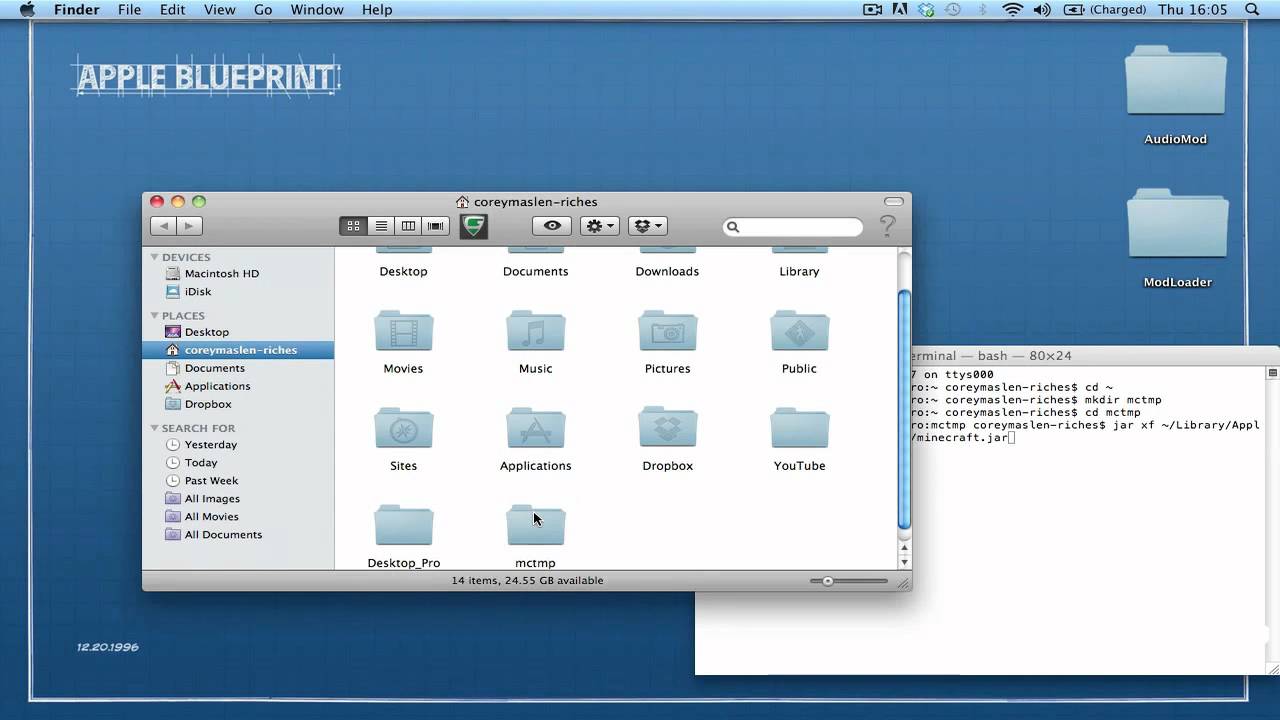
Task: Select the mctmp folder icon
Action: [x=536, y=525]
